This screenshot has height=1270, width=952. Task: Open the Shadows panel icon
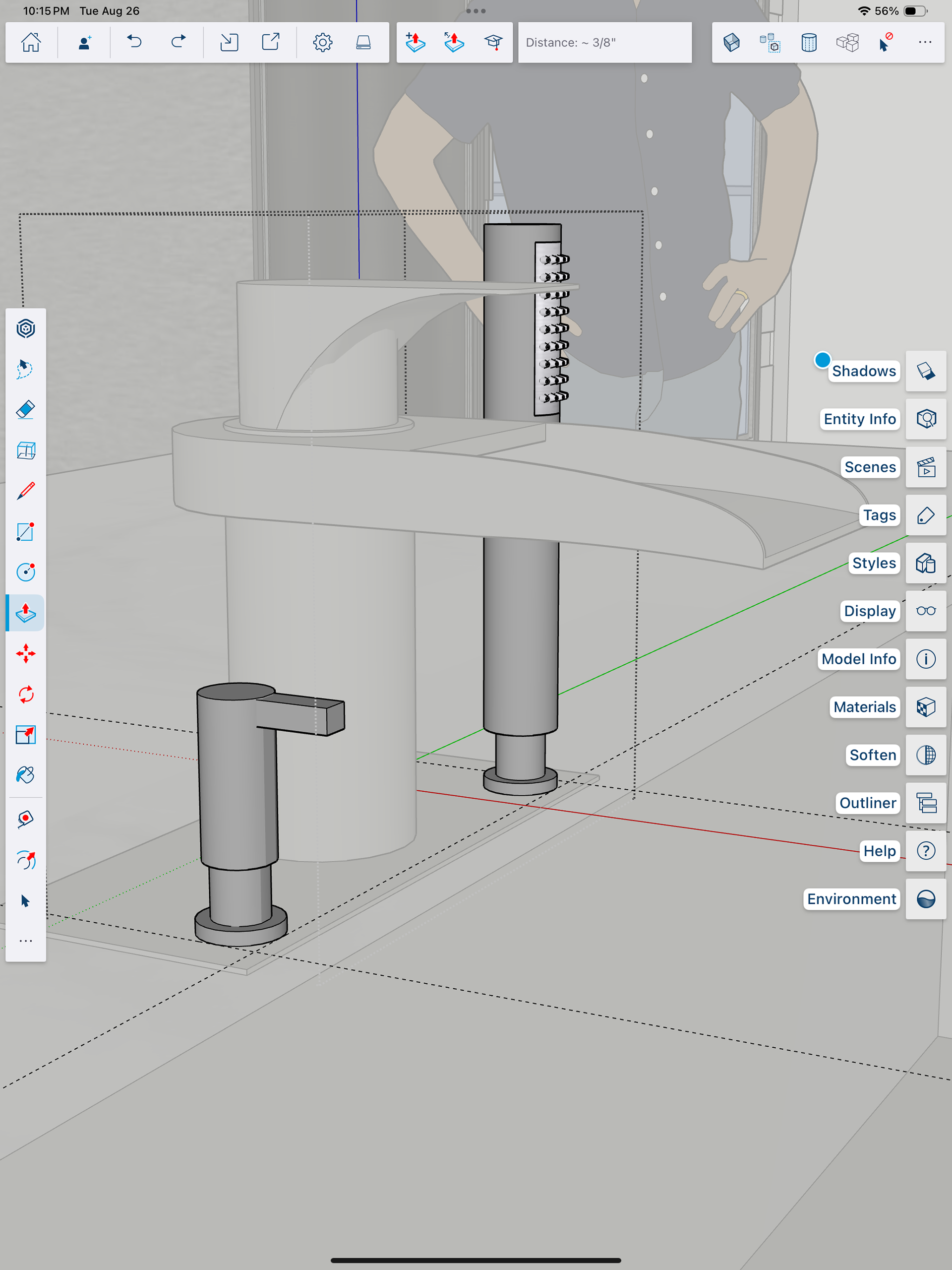(x=926, y=371)
